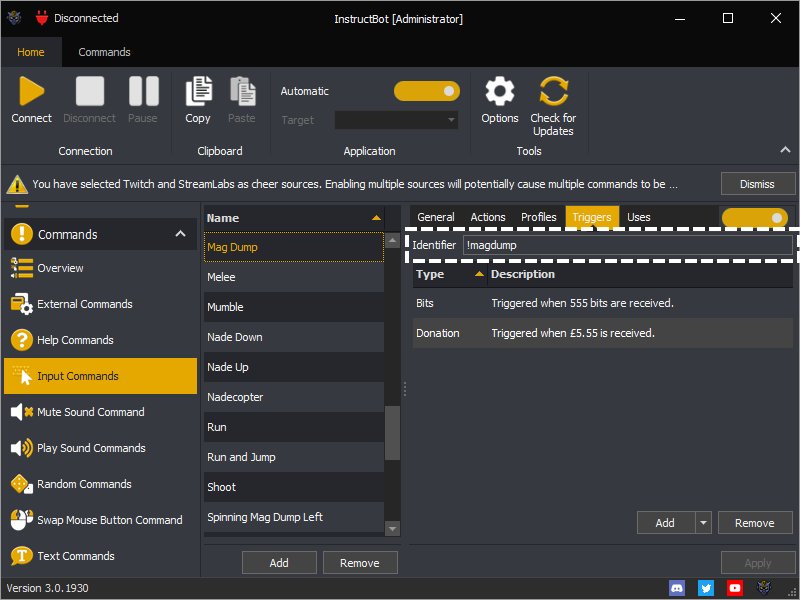Select the Shoot command

coord(294,487)
